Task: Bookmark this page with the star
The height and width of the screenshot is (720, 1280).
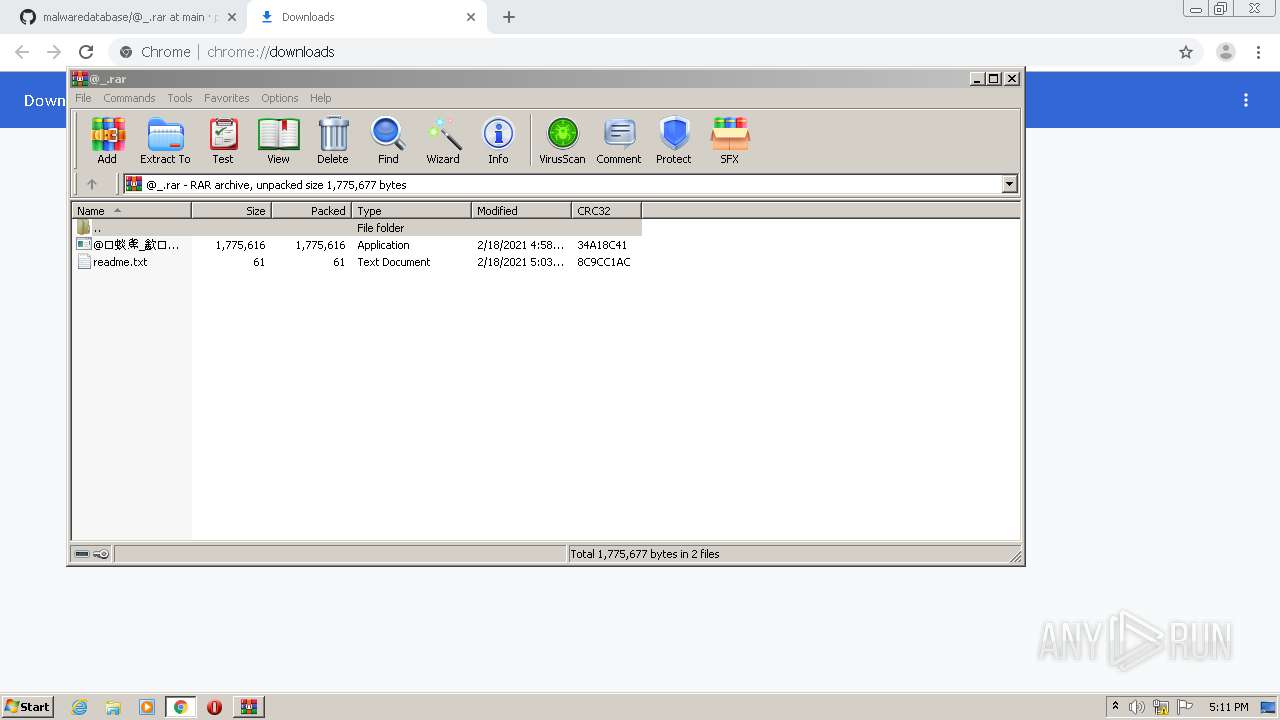Action: click(x=1186, y=52)
